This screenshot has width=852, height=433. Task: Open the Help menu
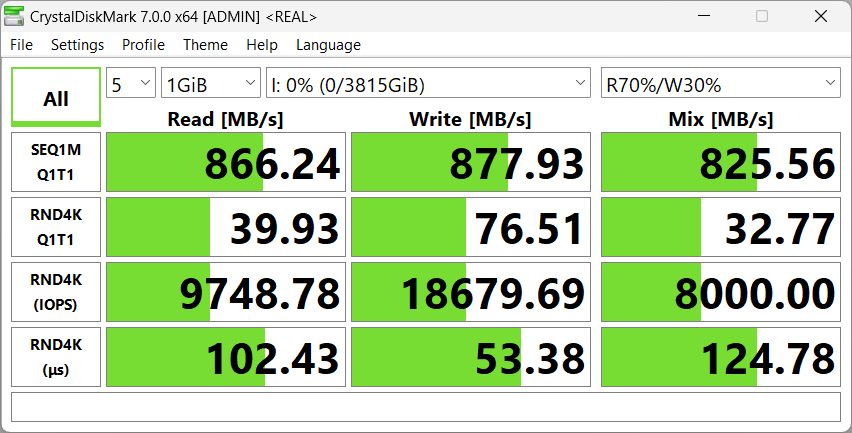pyautogui.click(x=262, y=45)
